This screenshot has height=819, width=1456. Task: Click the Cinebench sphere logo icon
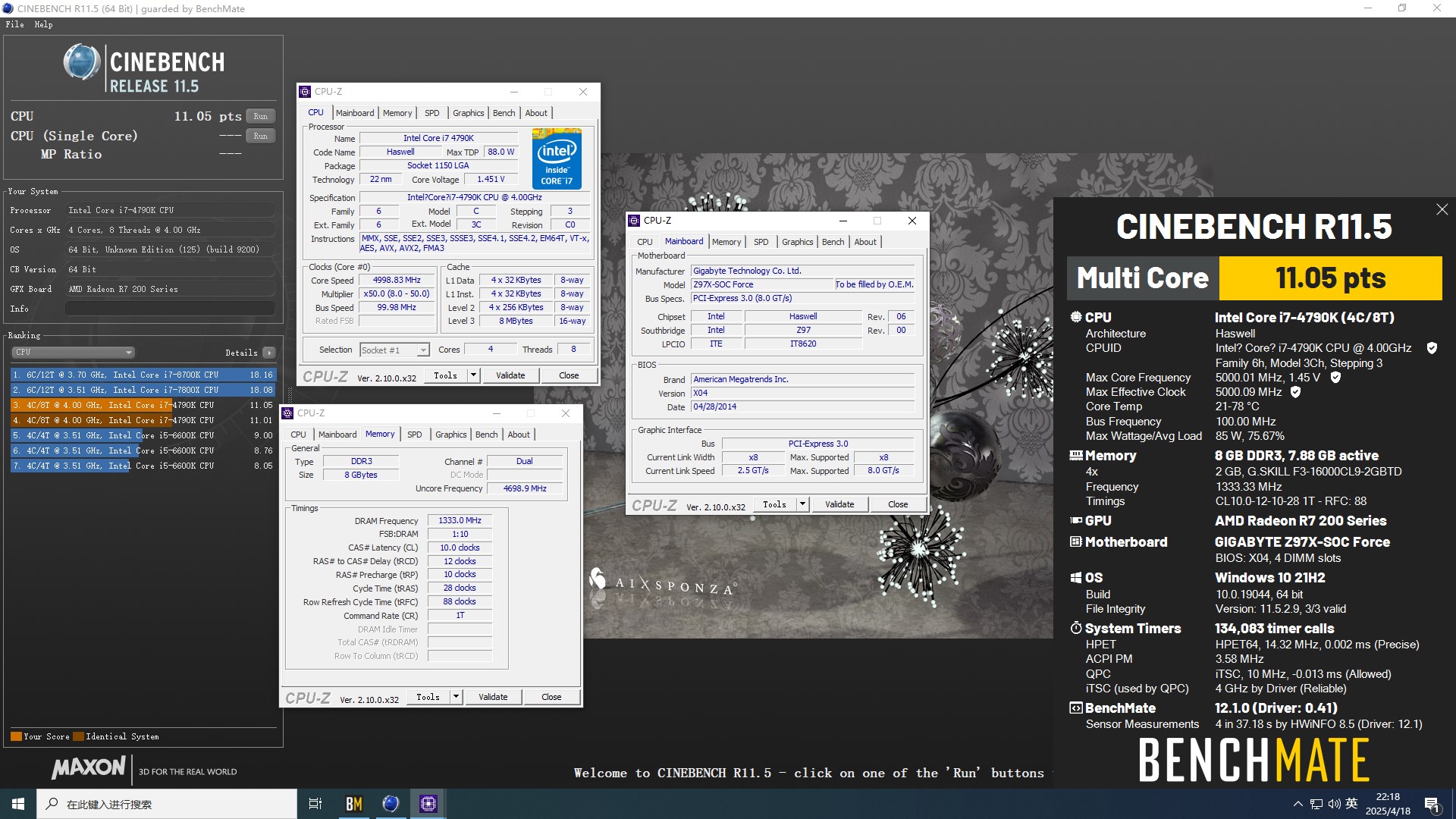[82, 62]
